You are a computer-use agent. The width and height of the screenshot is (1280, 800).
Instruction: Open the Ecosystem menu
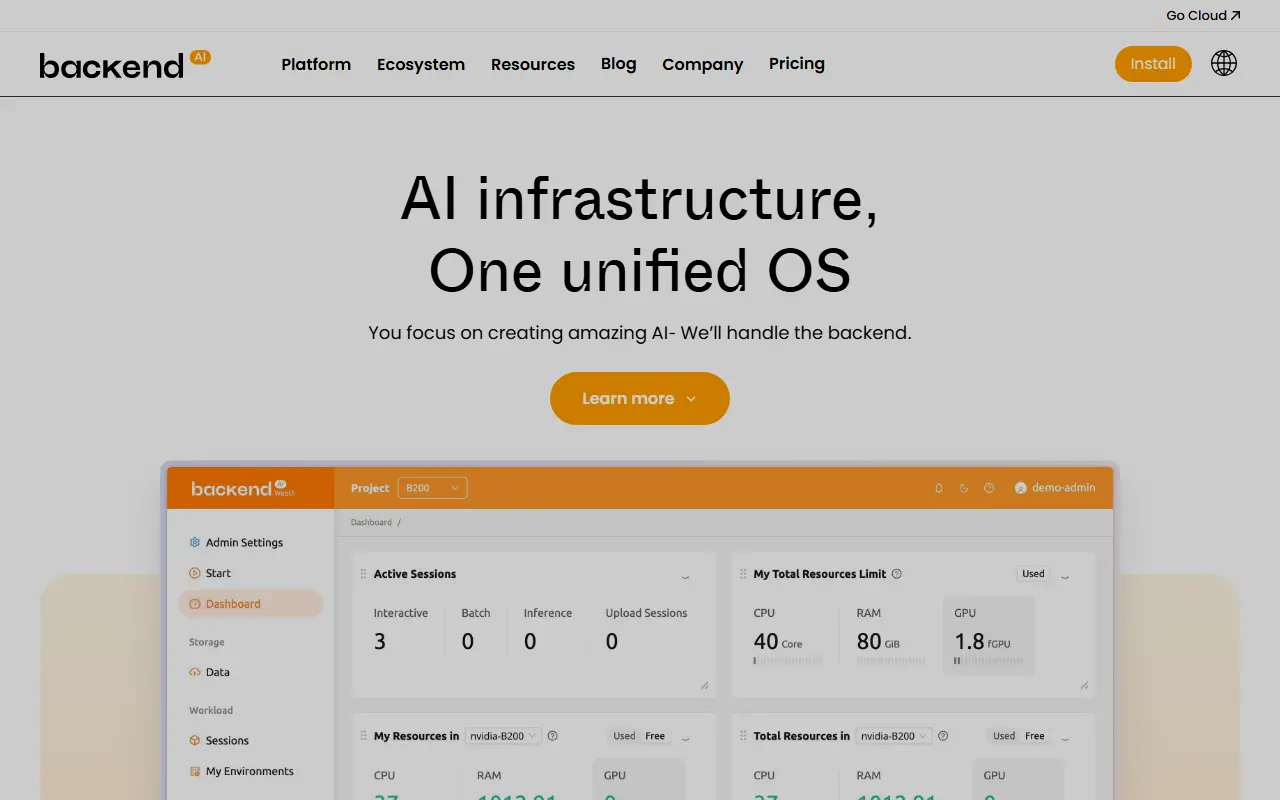click(x=421, y=64)
